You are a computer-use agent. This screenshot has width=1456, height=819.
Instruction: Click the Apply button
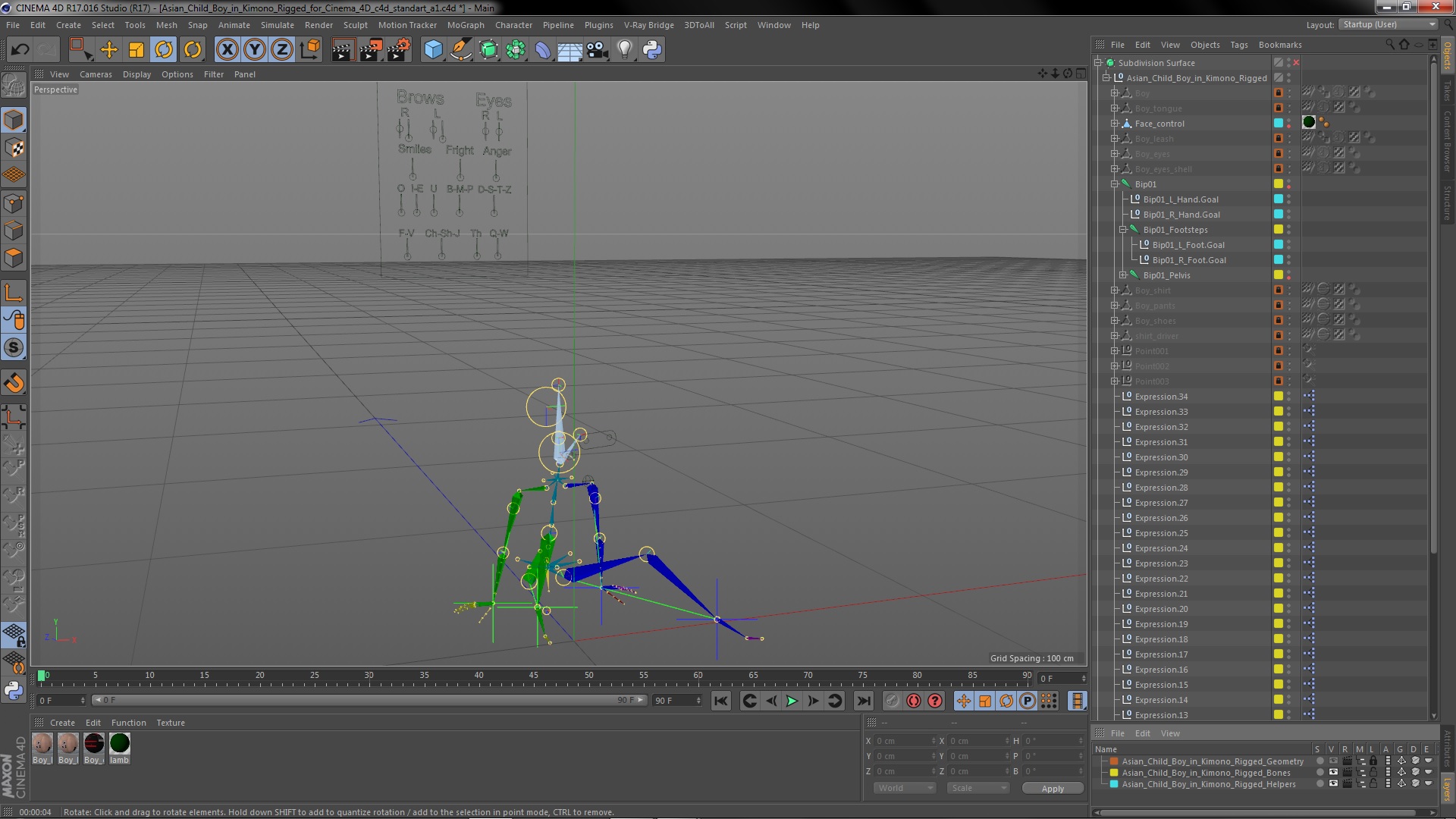[1053, 789]
